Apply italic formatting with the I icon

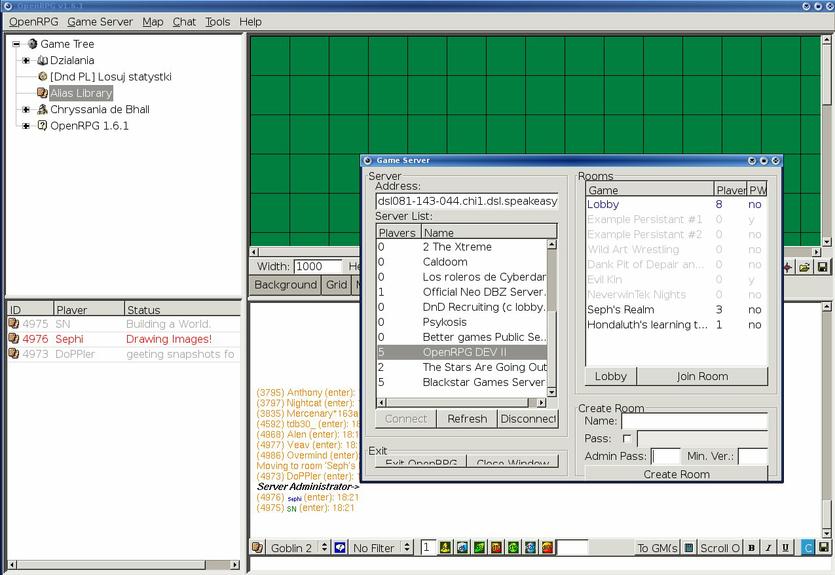(x=768, y=547)
